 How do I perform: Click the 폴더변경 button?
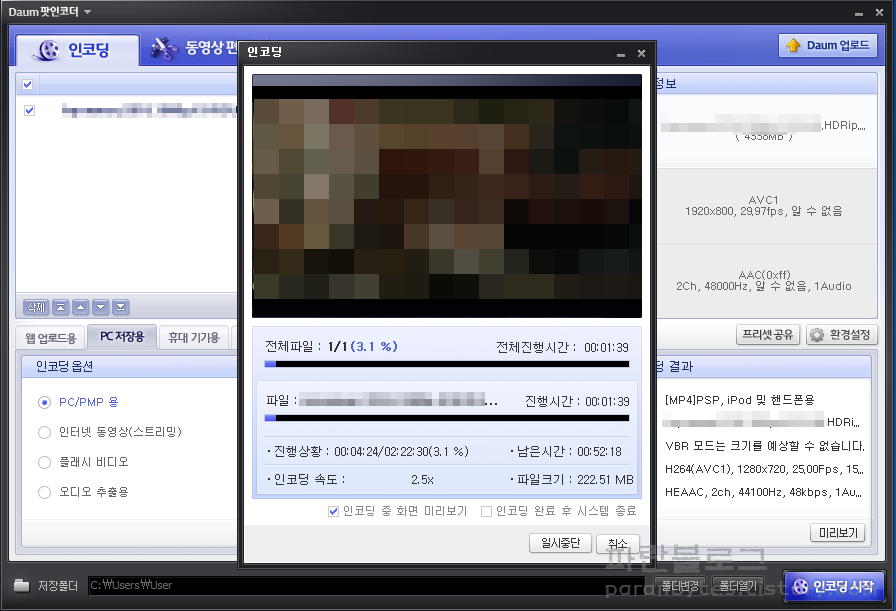[x=680, y=586]
